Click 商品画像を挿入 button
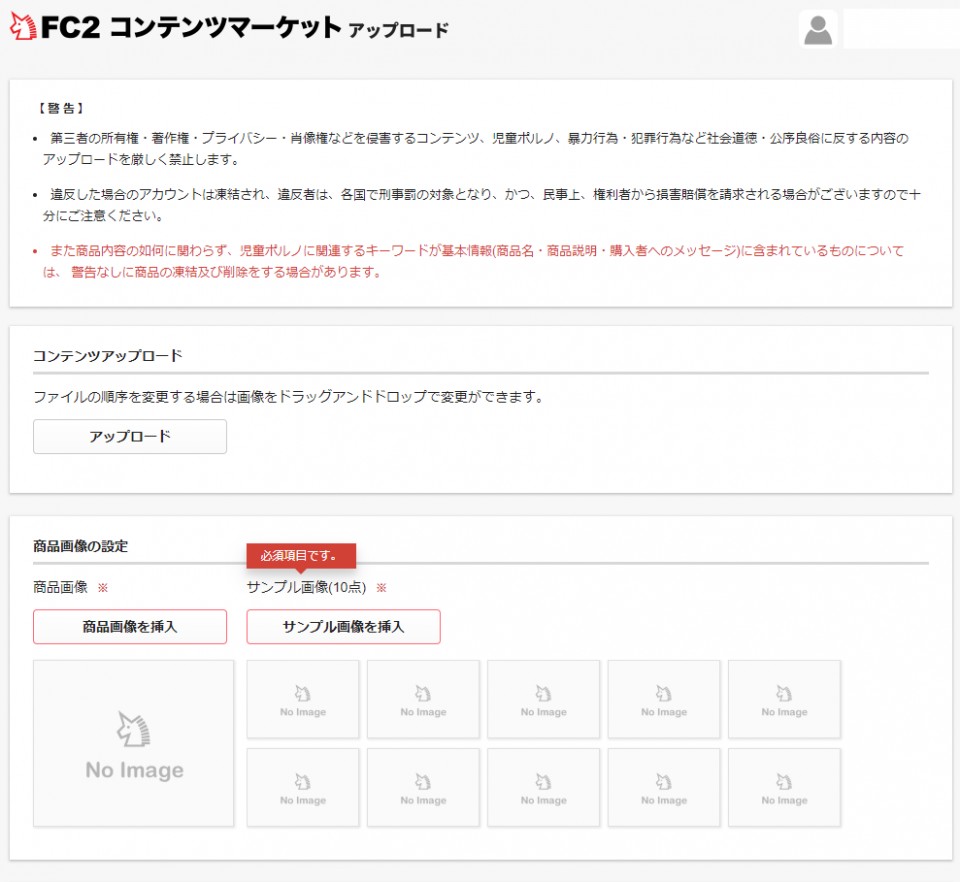 click(130, 626)
